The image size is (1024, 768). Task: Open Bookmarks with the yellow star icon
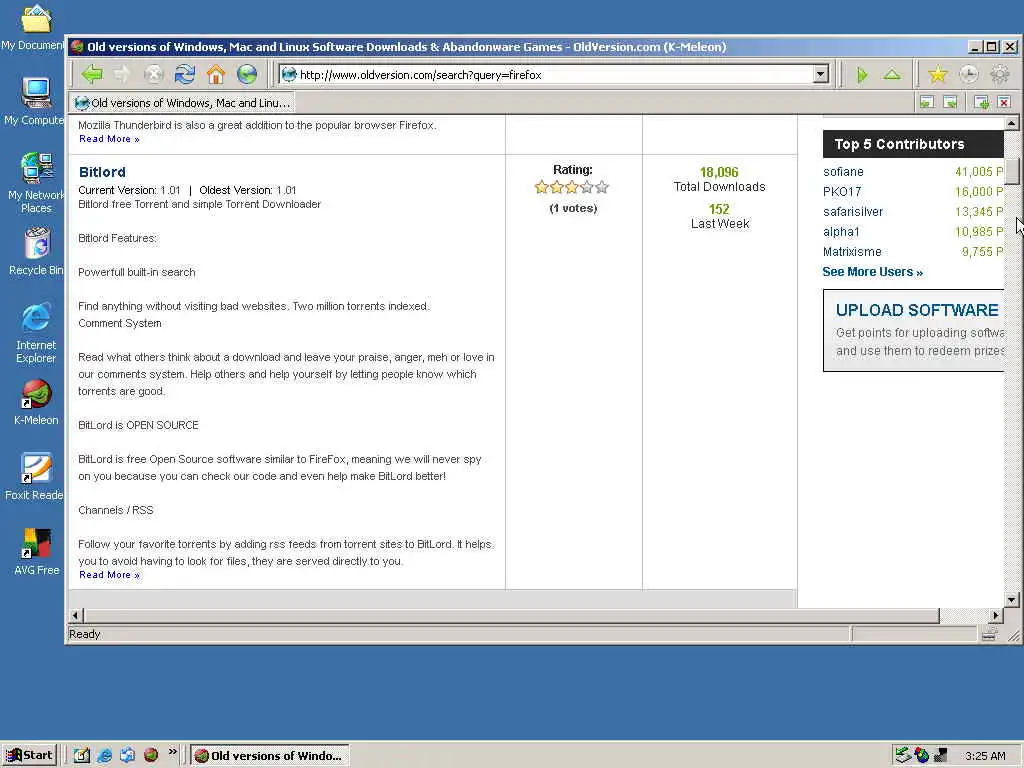(938, 74)
